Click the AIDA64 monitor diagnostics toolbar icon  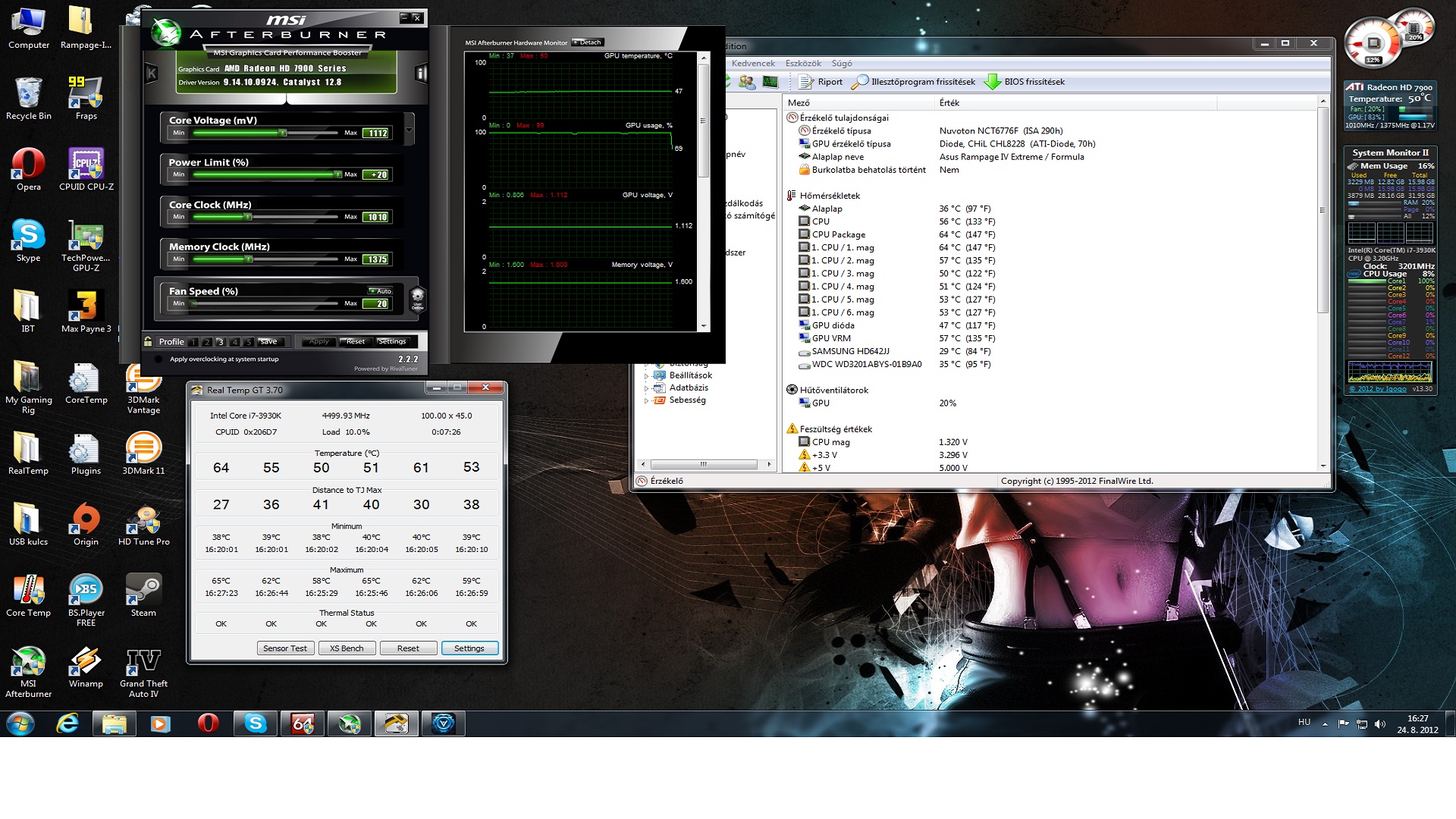pos(770,82)
